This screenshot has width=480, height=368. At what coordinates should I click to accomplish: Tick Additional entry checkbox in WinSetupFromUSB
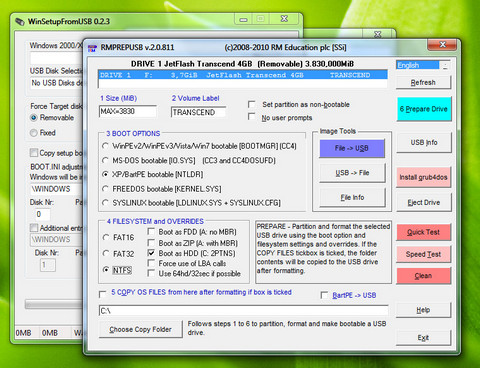tap(34, 228)
